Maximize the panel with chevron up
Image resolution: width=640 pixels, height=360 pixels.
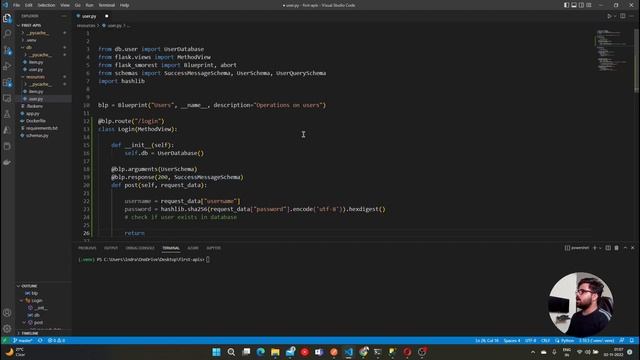pos(625,248)
